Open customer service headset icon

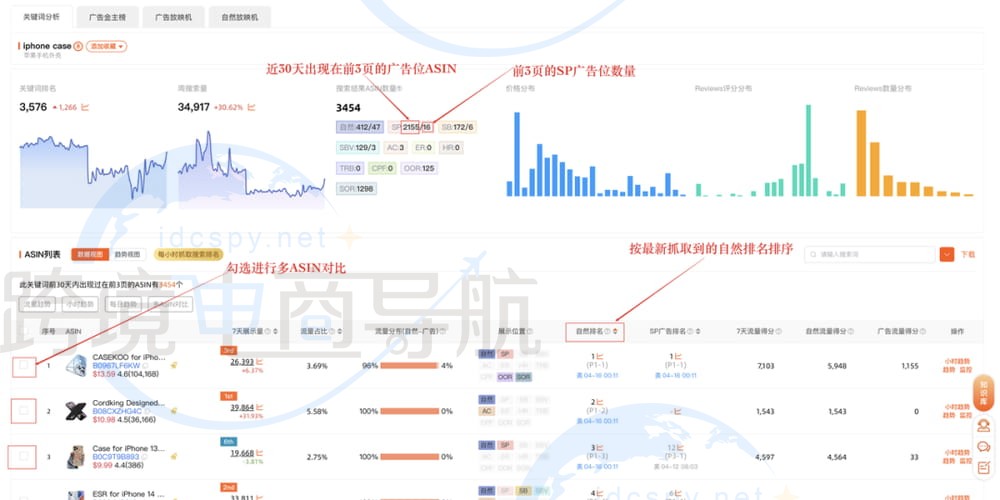983,425
